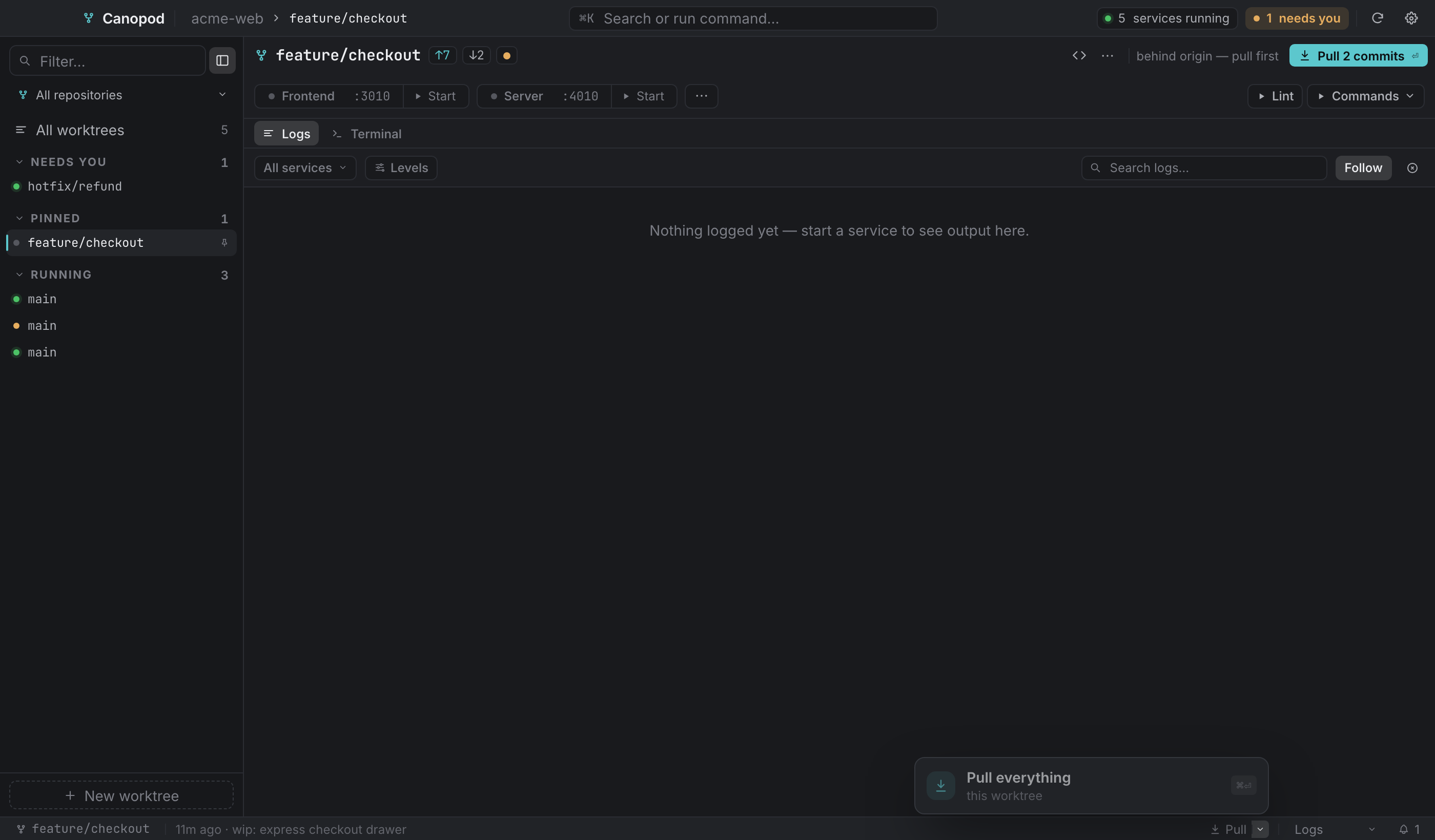Click Pull 2 commits button

pos(1358,56)
